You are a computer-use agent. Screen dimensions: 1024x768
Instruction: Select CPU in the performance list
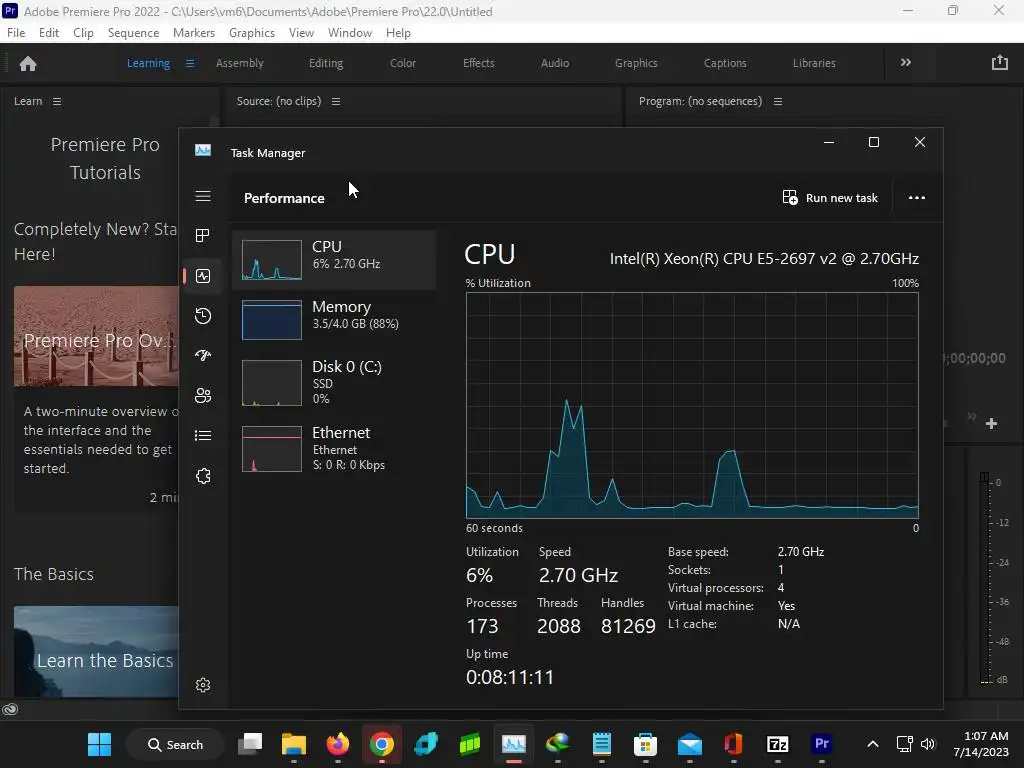(x=334, y=259)
